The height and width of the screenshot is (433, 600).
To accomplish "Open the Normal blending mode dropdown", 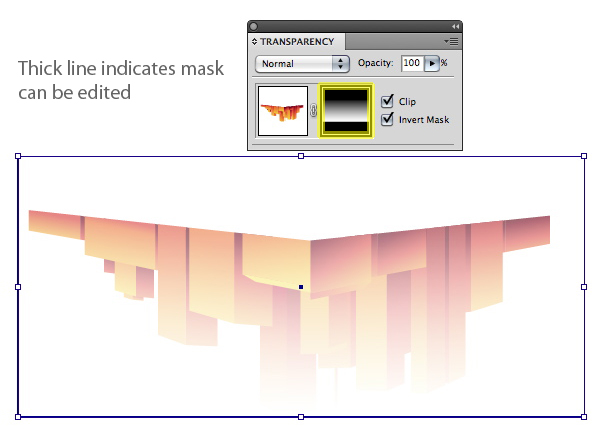I will pos(302,63).
